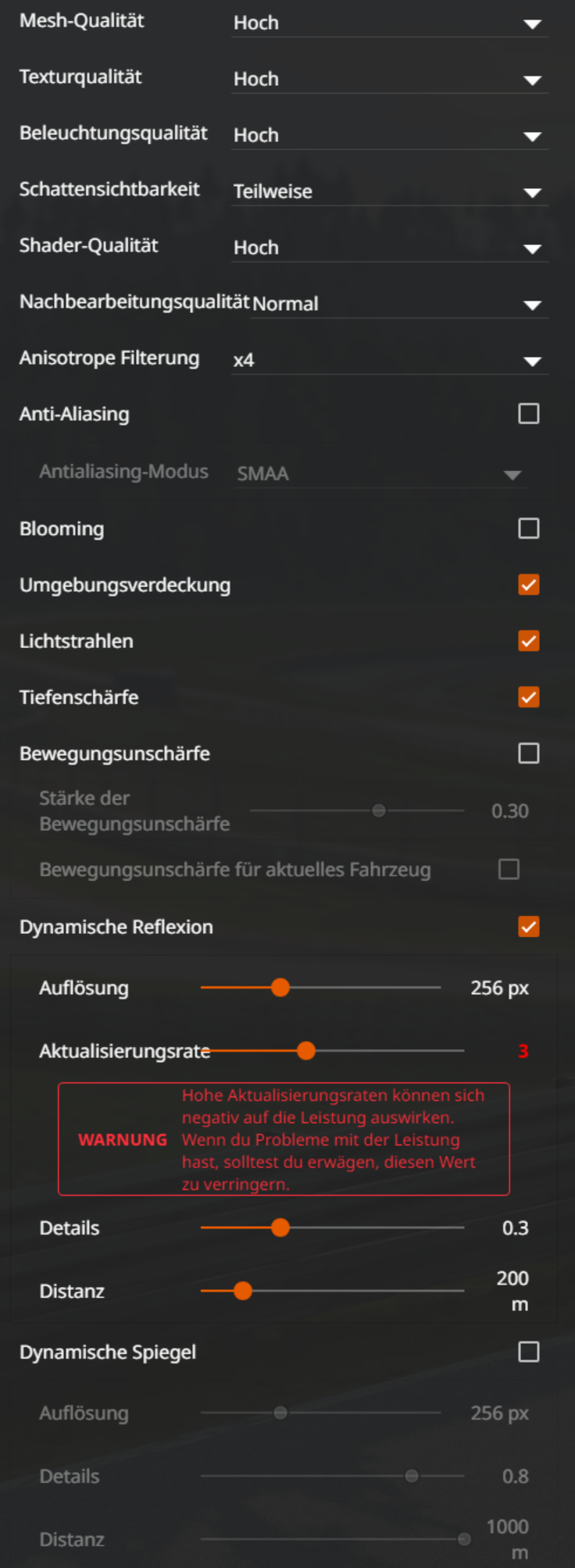Disable Umgebungsverdeckung checkbox
Screen dimensions: 575x1568
[x=529, y=585]
